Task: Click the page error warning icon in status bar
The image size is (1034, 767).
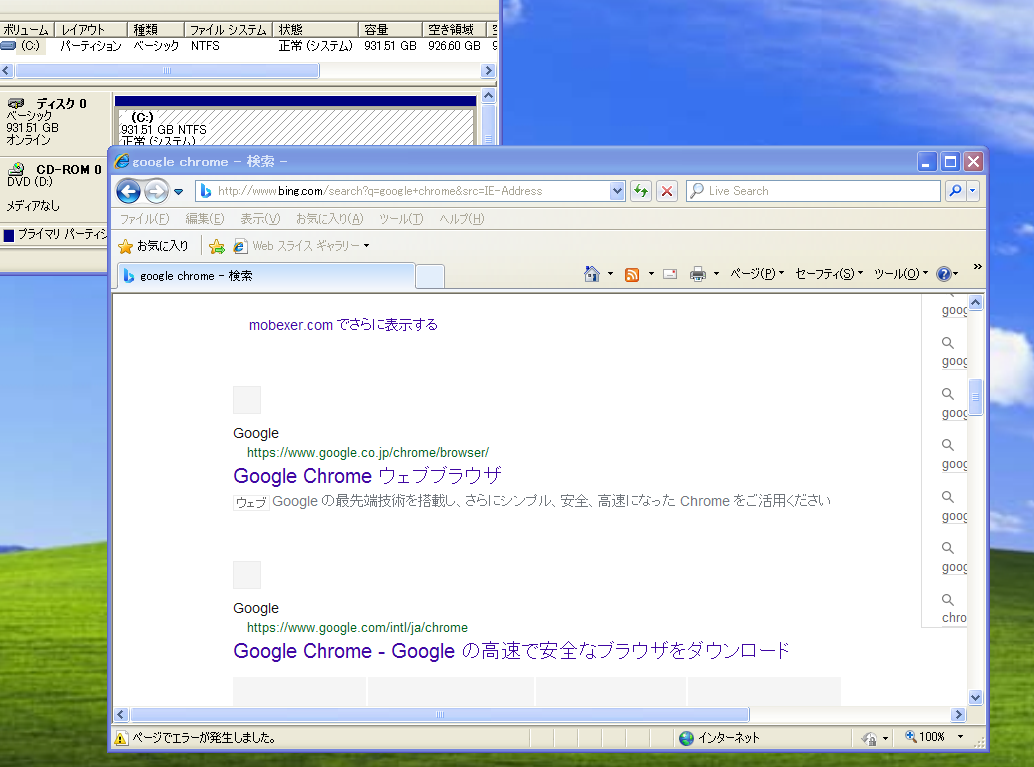Action: click(x=121, y=738)
